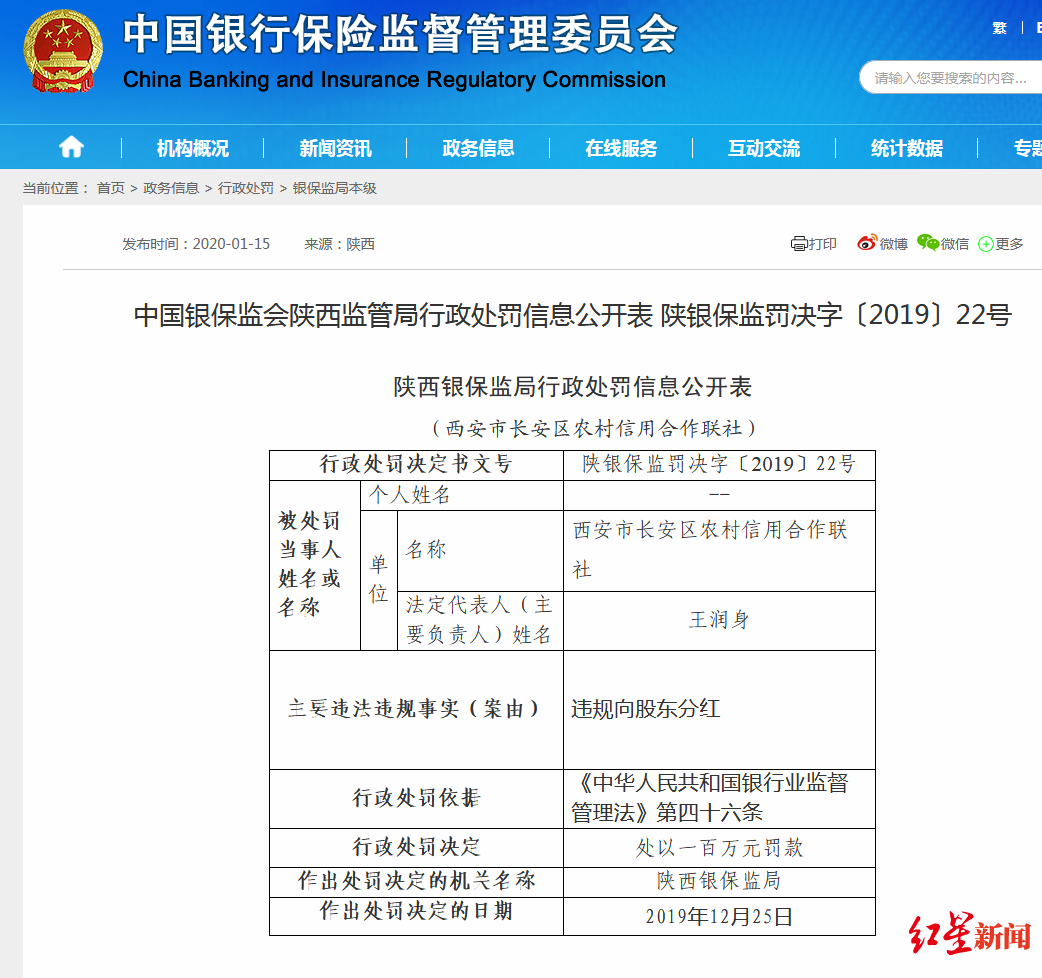Click the cell 王润身

(x=719, y=621)
